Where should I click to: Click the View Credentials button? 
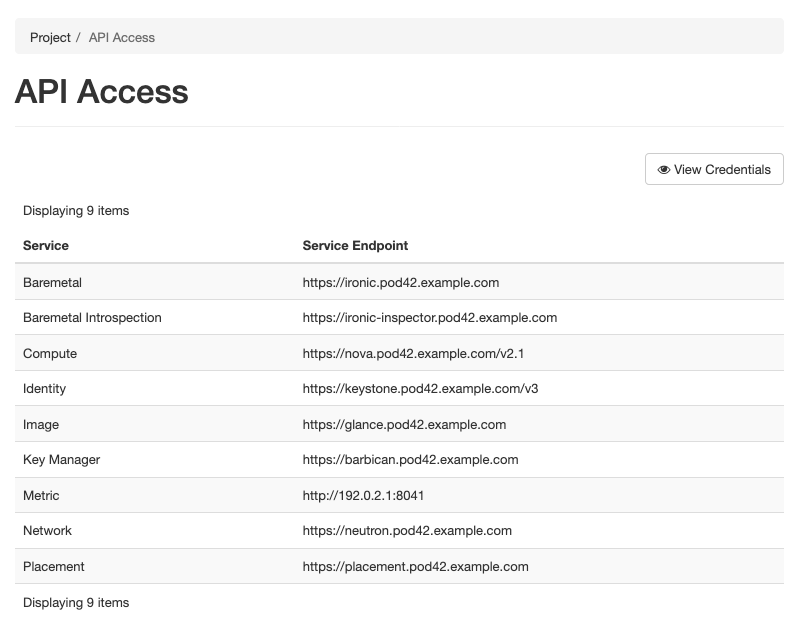(714, 169)
